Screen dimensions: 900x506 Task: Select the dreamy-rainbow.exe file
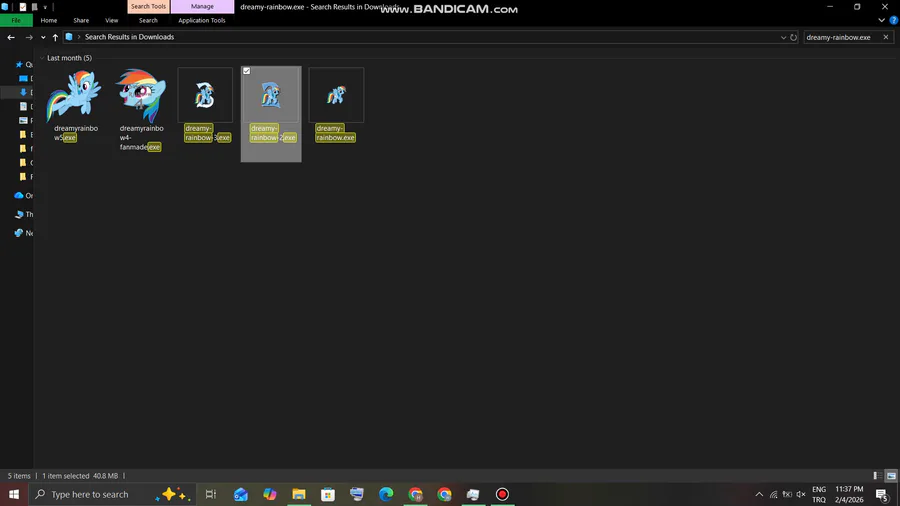pos(336,105)
